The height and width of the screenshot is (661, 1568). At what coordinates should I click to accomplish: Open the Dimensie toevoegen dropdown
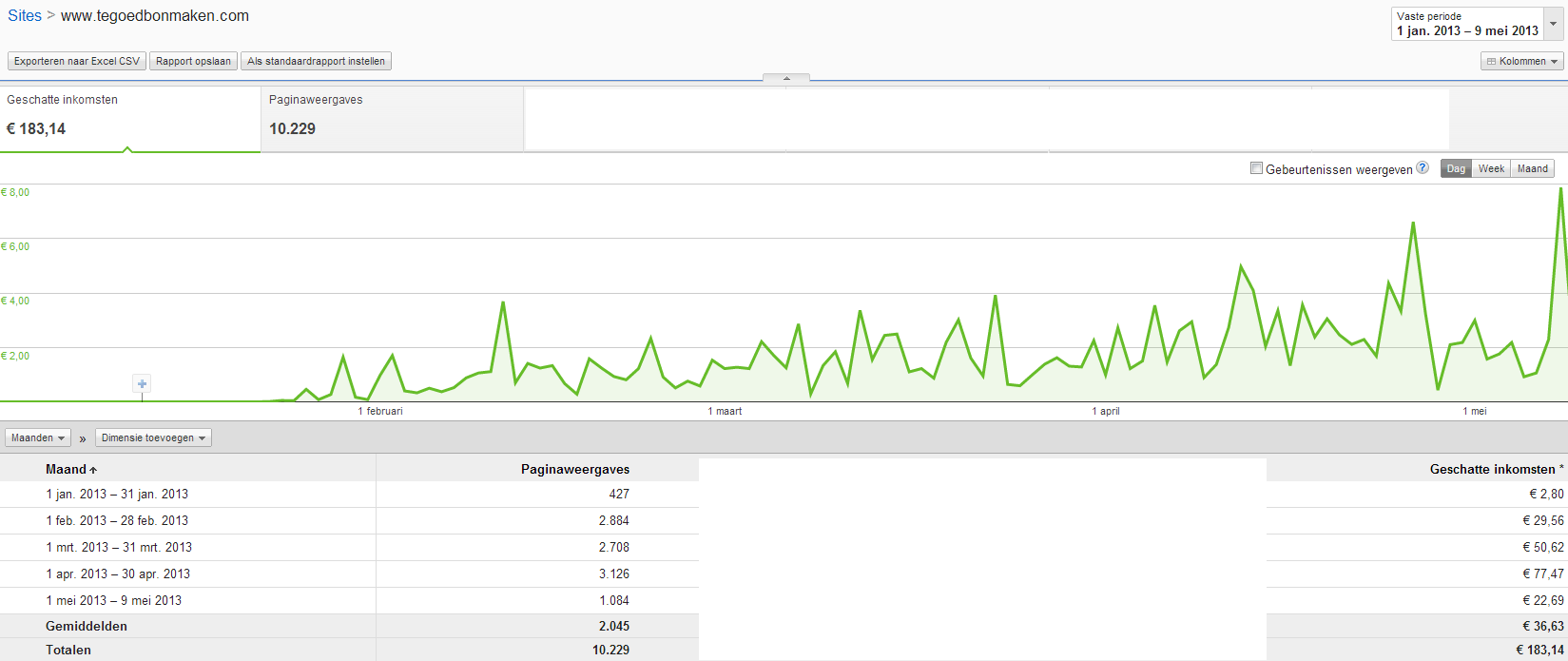pos(153,437)
